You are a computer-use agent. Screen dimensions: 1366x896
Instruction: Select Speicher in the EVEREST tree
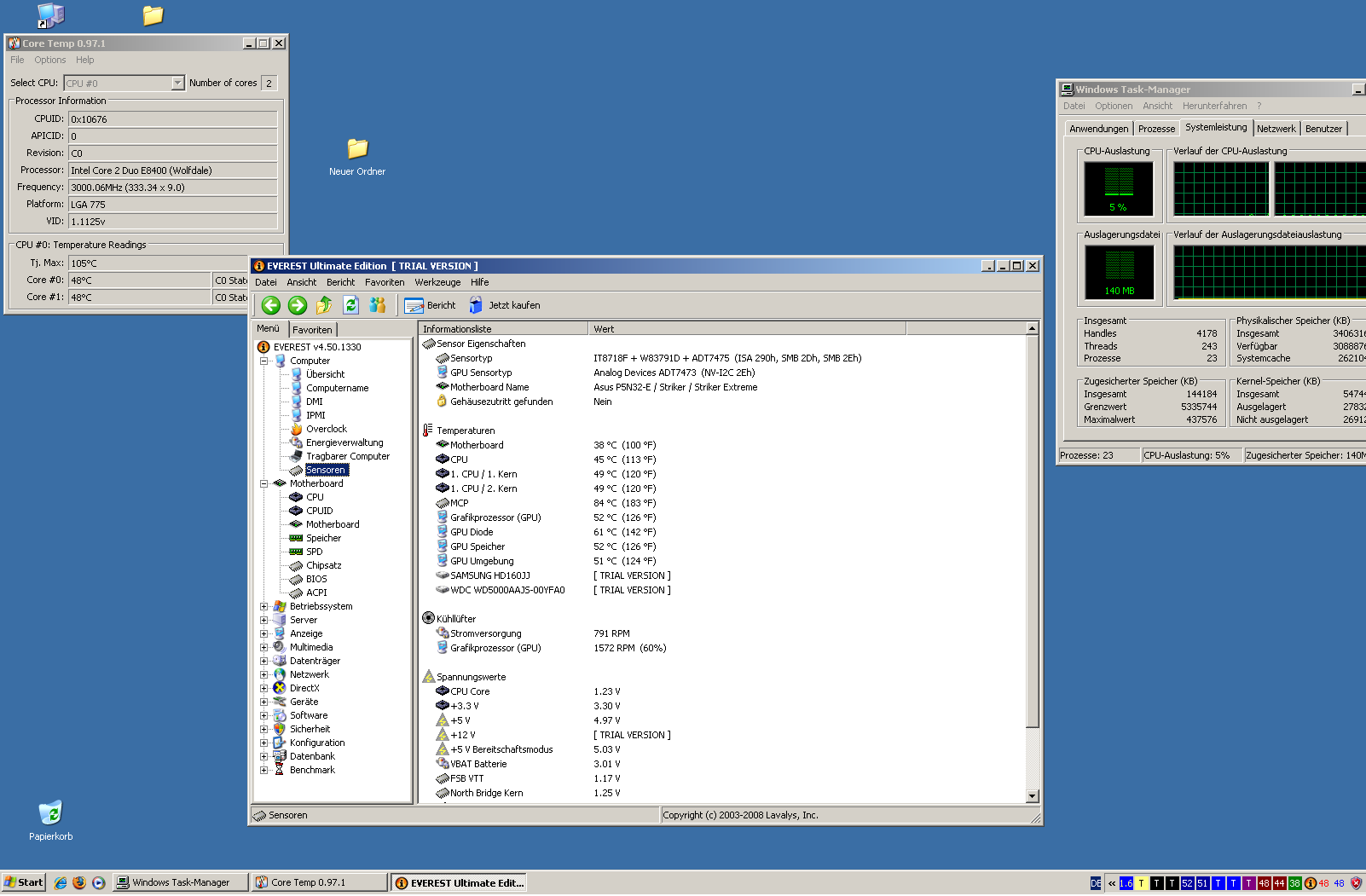pyautogui.click(x=323, y=538)
